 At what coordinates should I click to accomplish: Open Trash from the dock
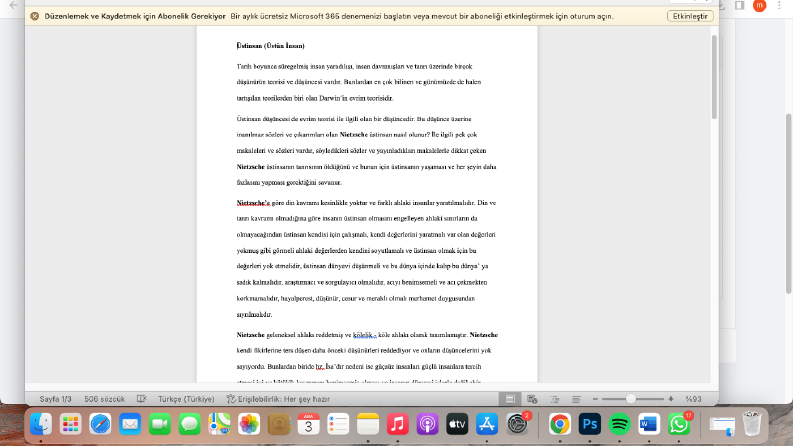point(752,424)
